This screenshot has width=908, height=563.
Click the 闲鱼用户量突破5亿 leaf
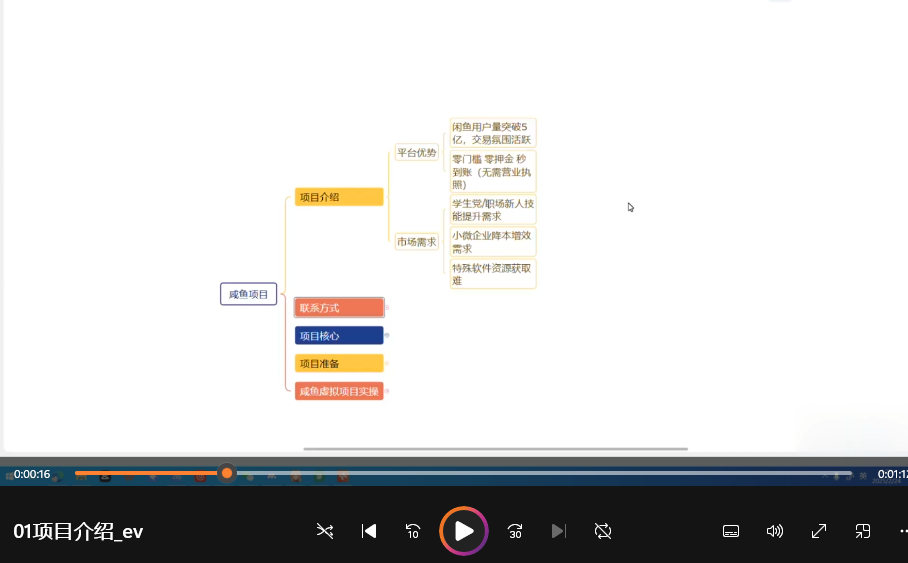pyautogui.click(x=493, y=133)
